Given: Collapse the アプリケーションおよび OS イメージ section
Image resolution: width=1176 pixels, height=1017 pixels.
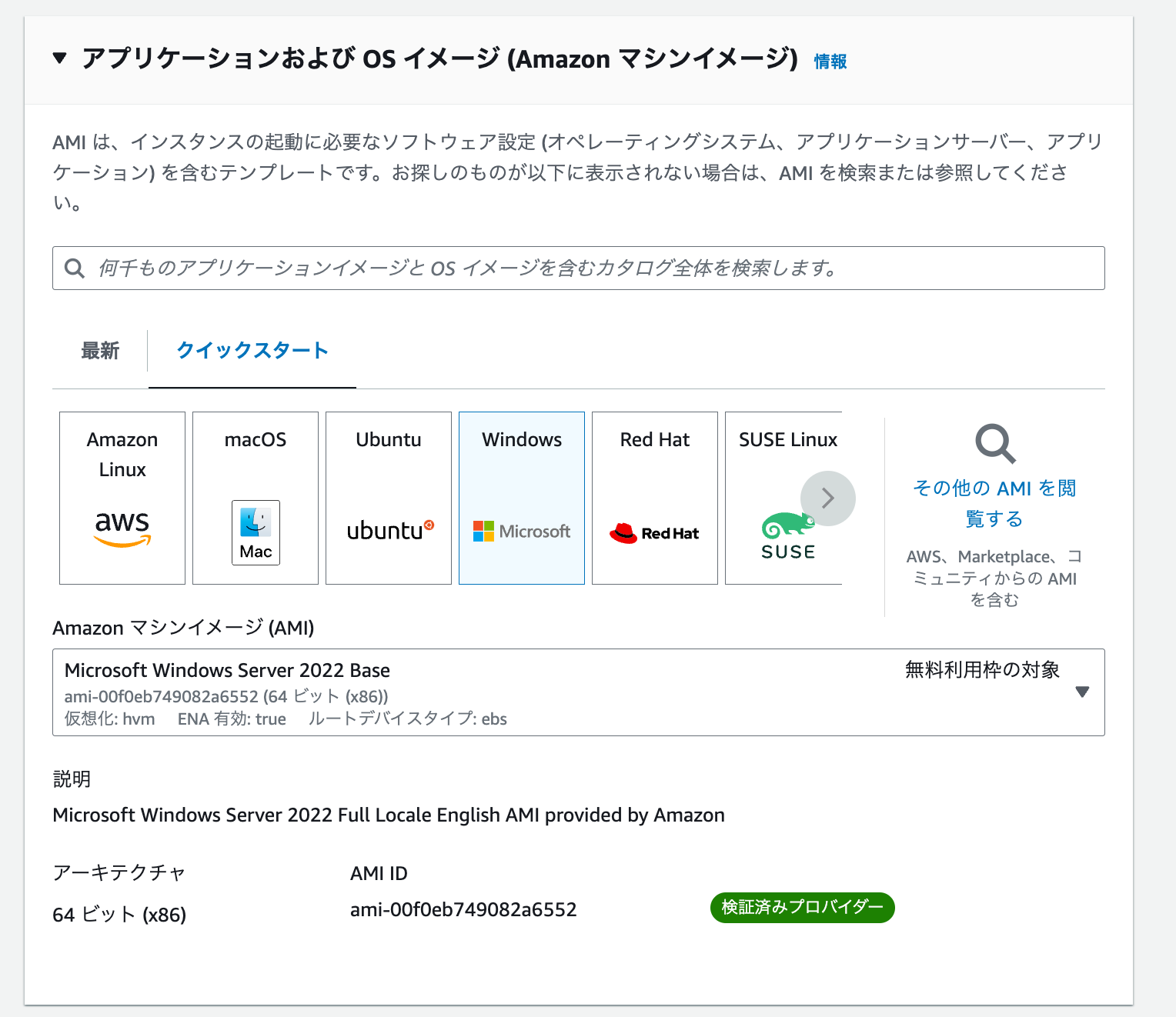Looking at the screenshot, I should point(59,58).
